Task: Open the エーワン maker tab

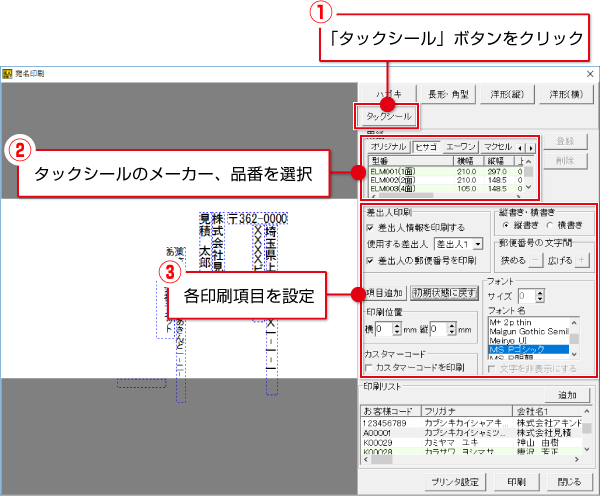Action: click(x=460, y=147)
